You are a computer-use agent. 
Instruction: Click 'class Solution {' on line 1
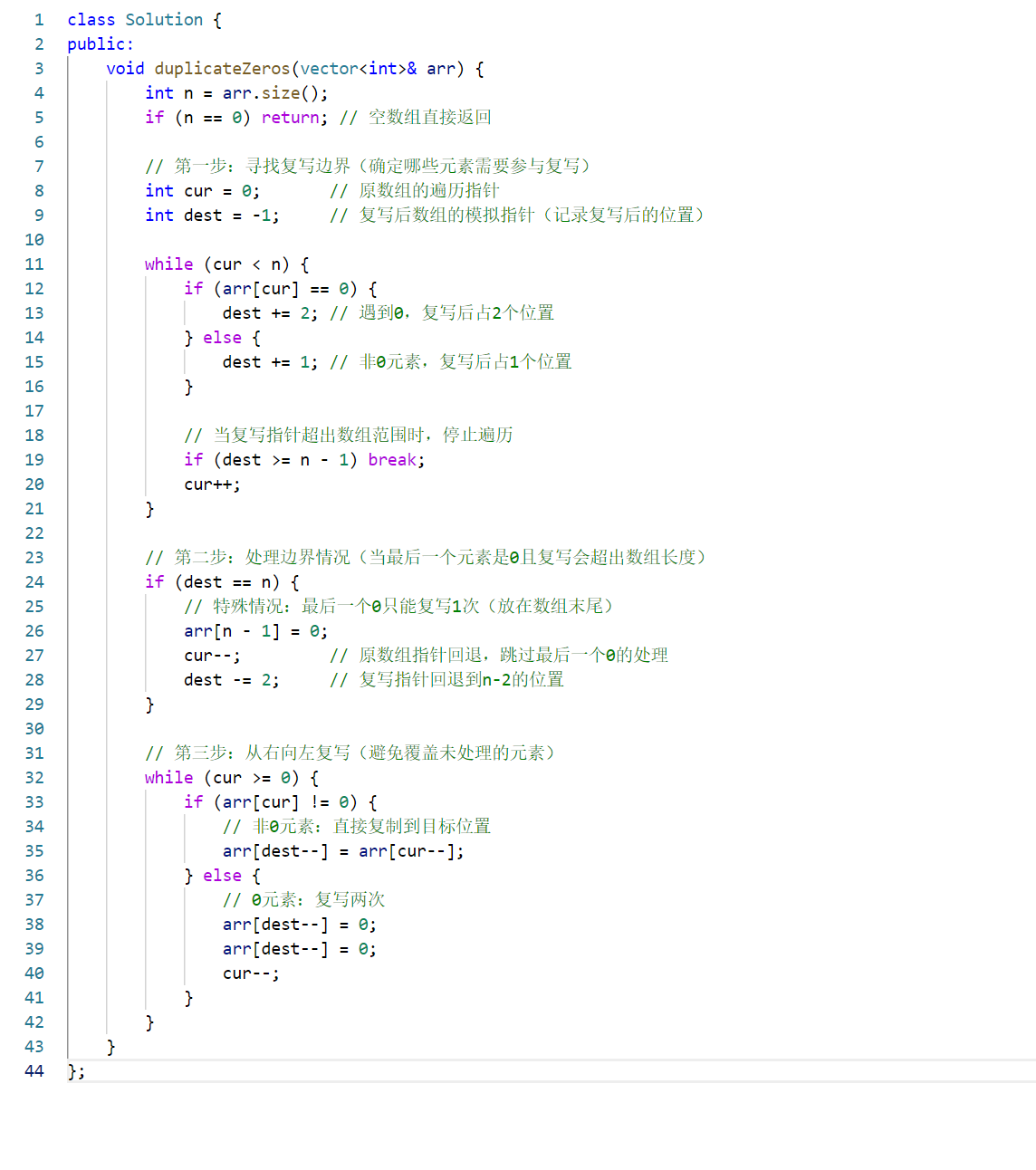click(x=144, y=20)
